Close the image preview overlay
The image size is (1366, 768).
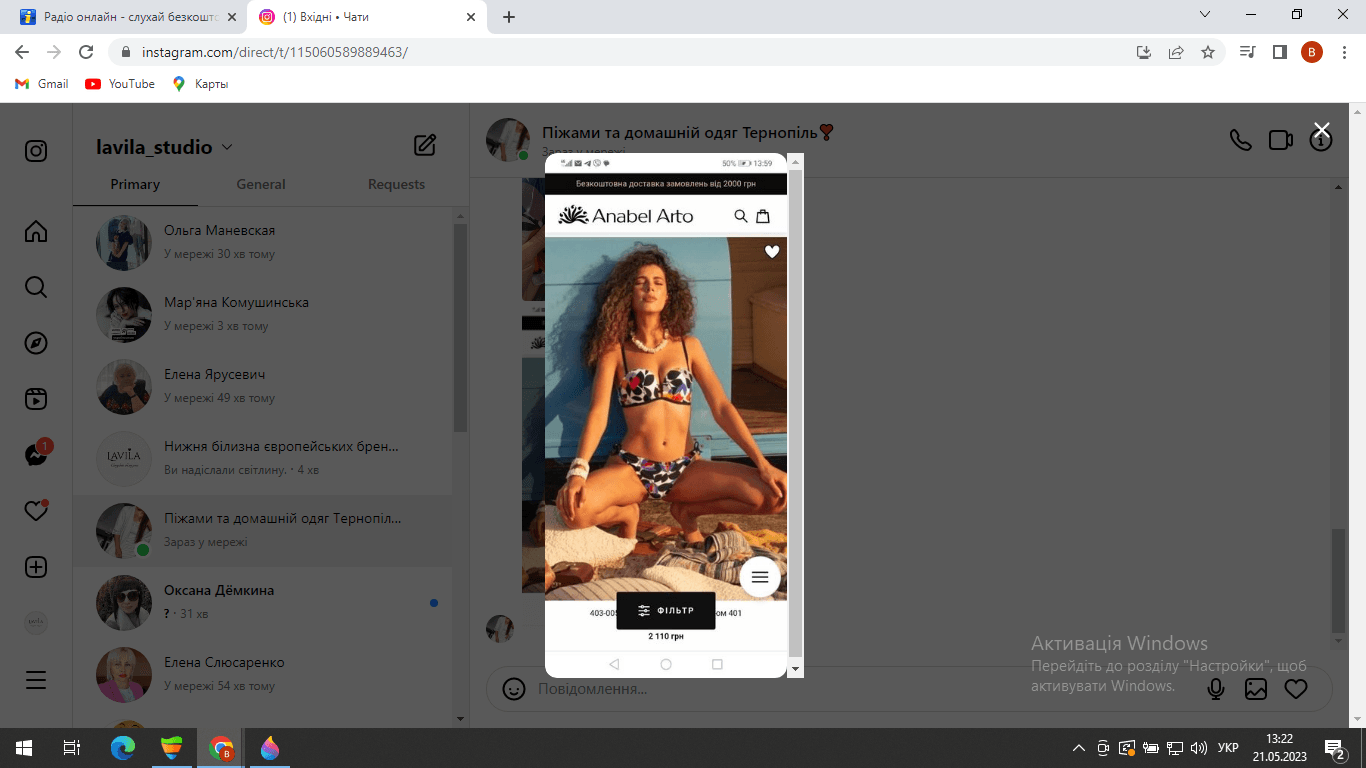[1322, 130]
